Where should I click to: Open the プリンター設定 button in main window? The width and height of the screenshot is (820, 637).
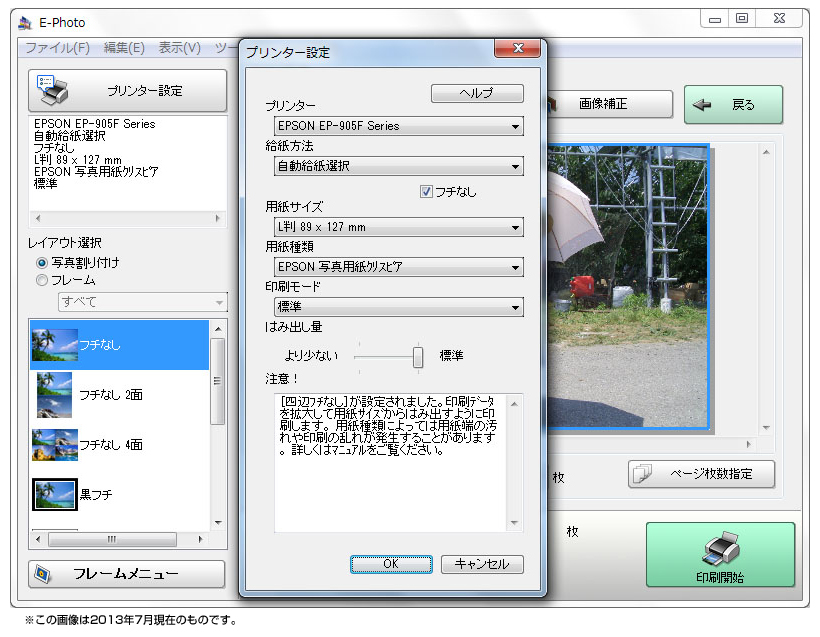[127, 90]
